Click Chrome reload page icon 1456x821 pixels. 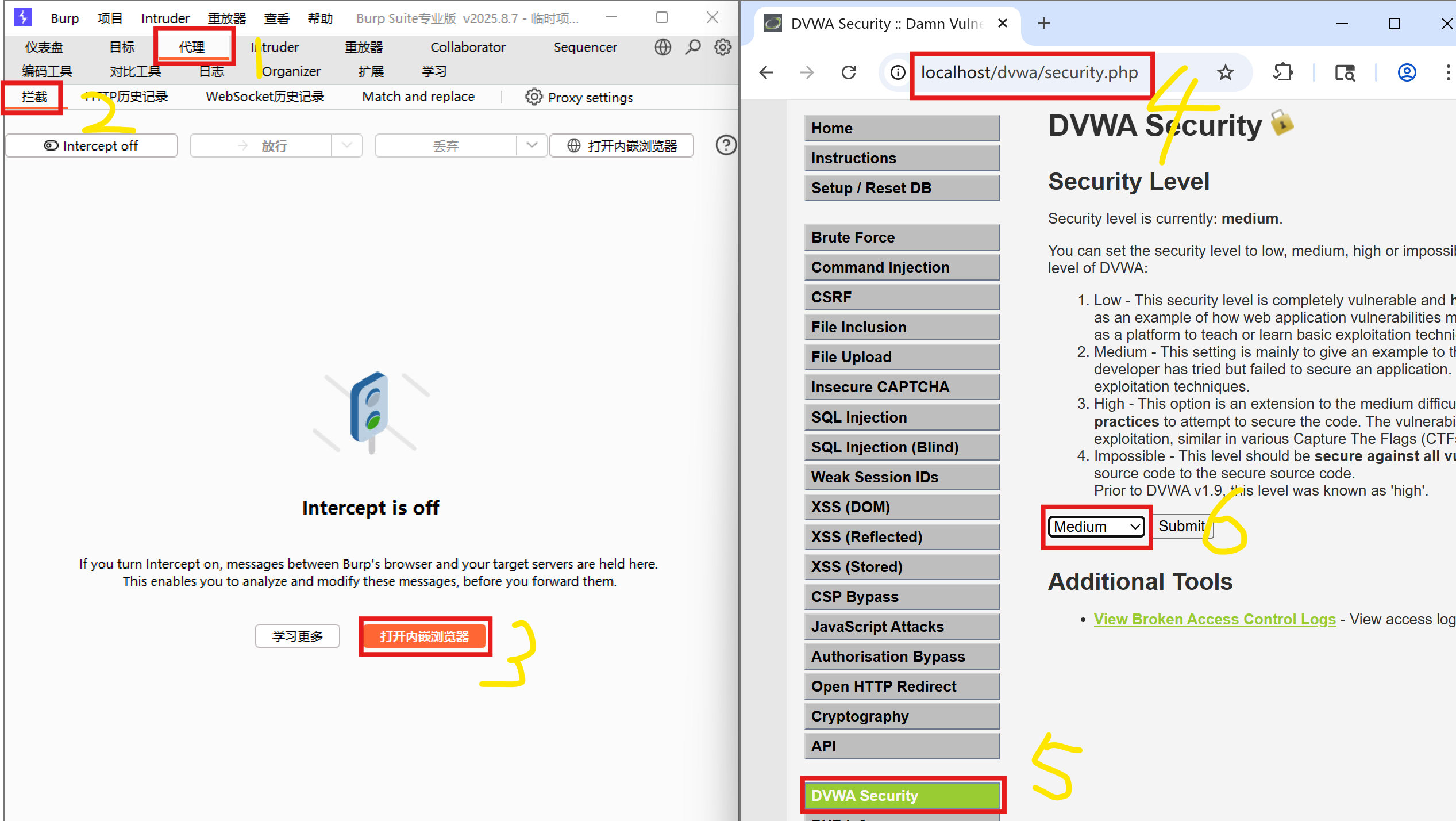(x=849, y=72)
